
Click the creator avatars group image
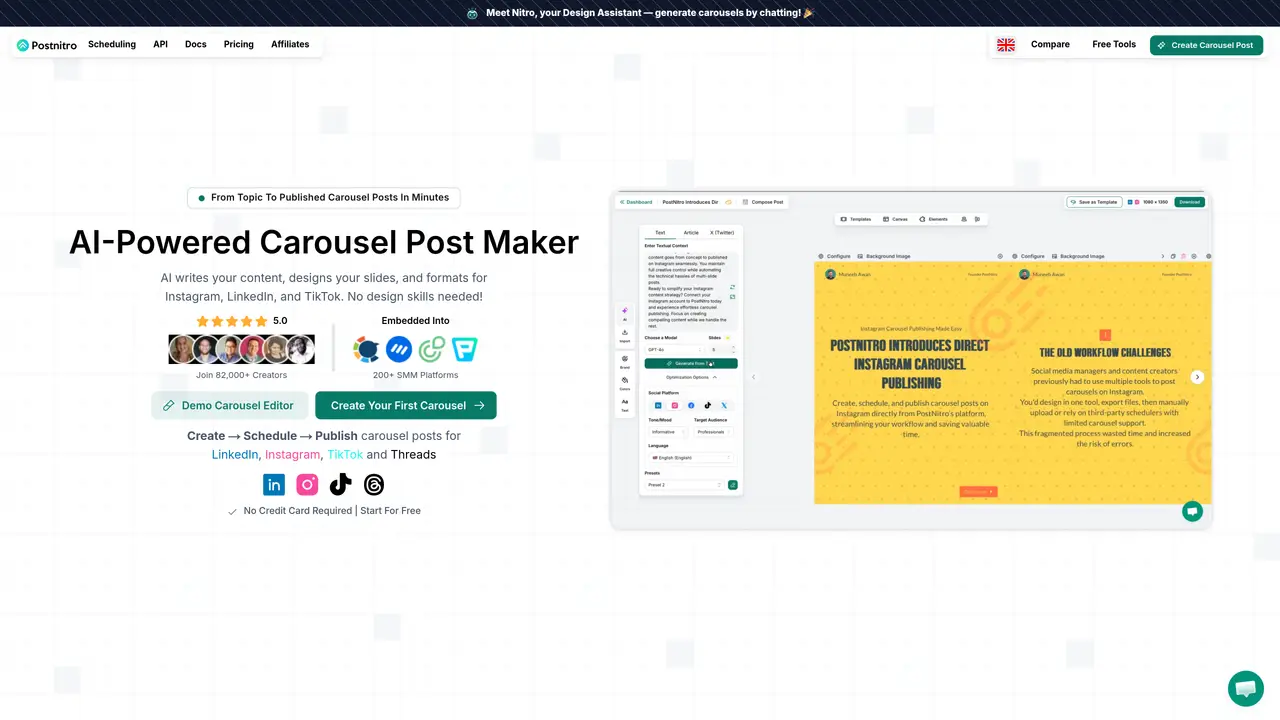point(241,349)
